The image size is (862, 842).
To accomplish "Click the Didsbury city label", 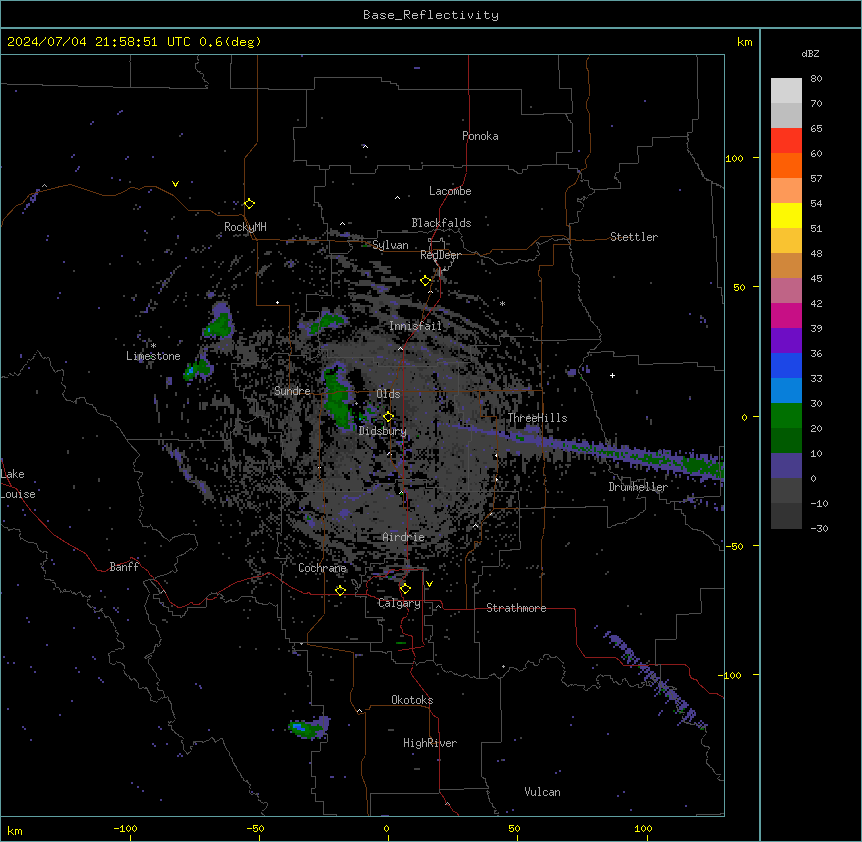I will click(x=383, y=431).
